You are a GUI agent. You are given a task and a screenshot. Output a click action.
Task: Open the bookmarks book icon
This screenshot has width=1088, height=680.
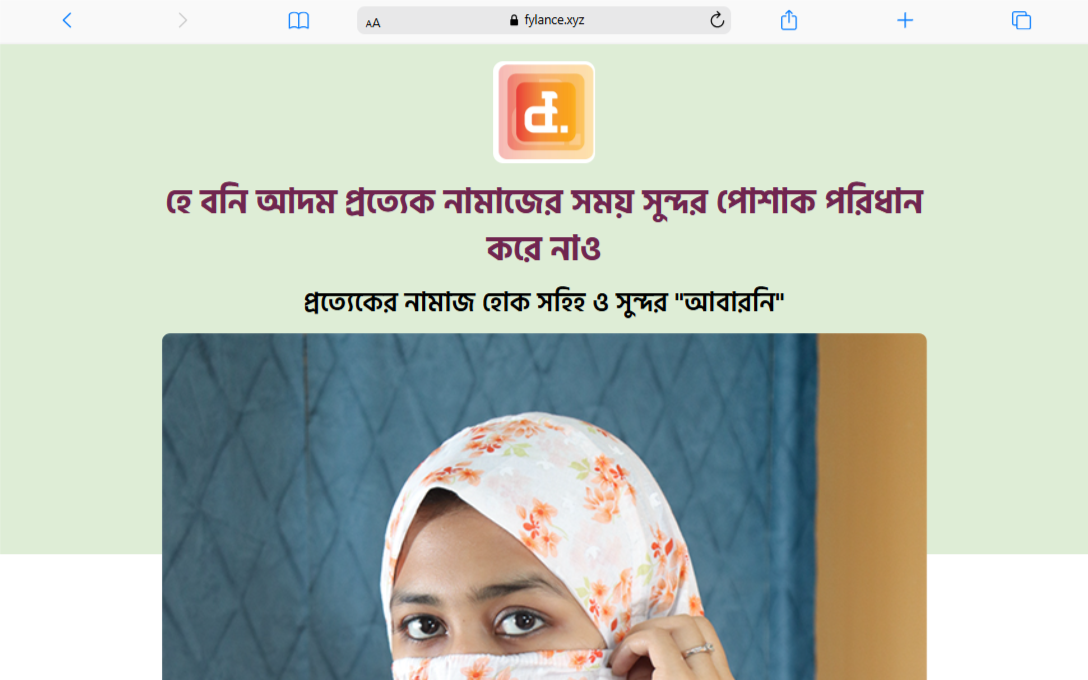click(x=298, y=20)
